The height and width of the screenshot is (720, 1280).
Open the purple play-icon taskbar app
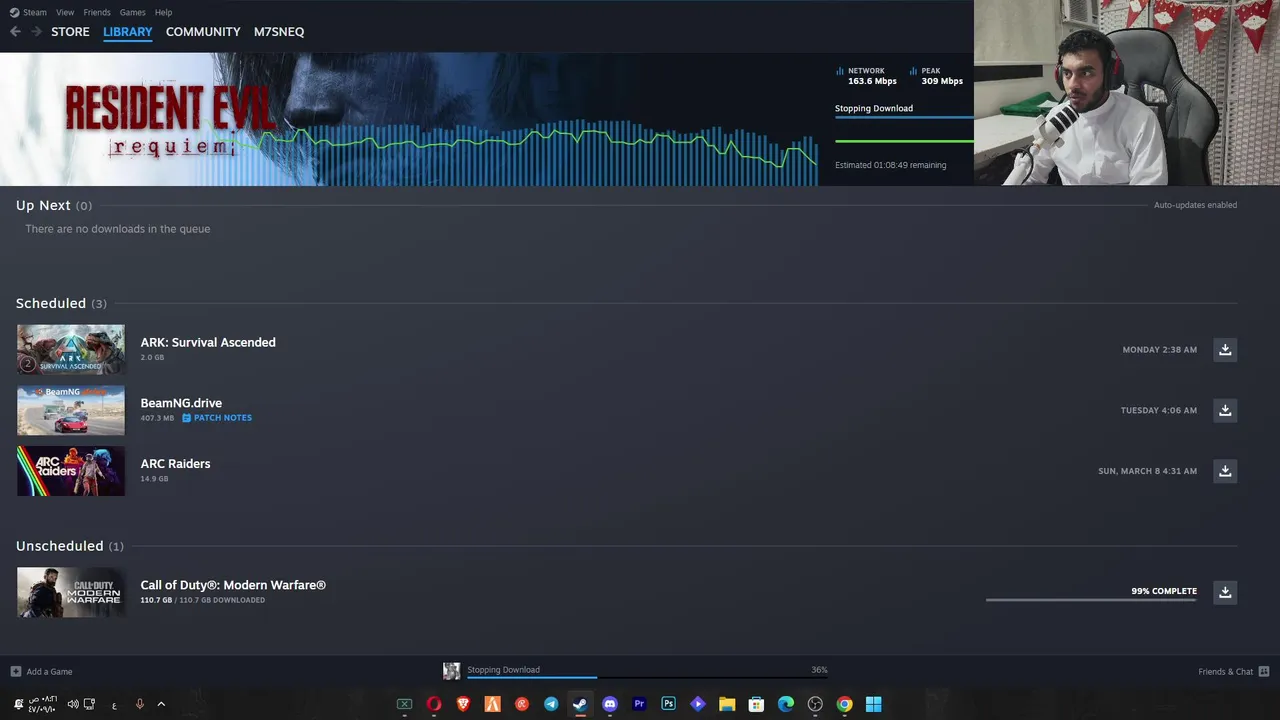698,704
